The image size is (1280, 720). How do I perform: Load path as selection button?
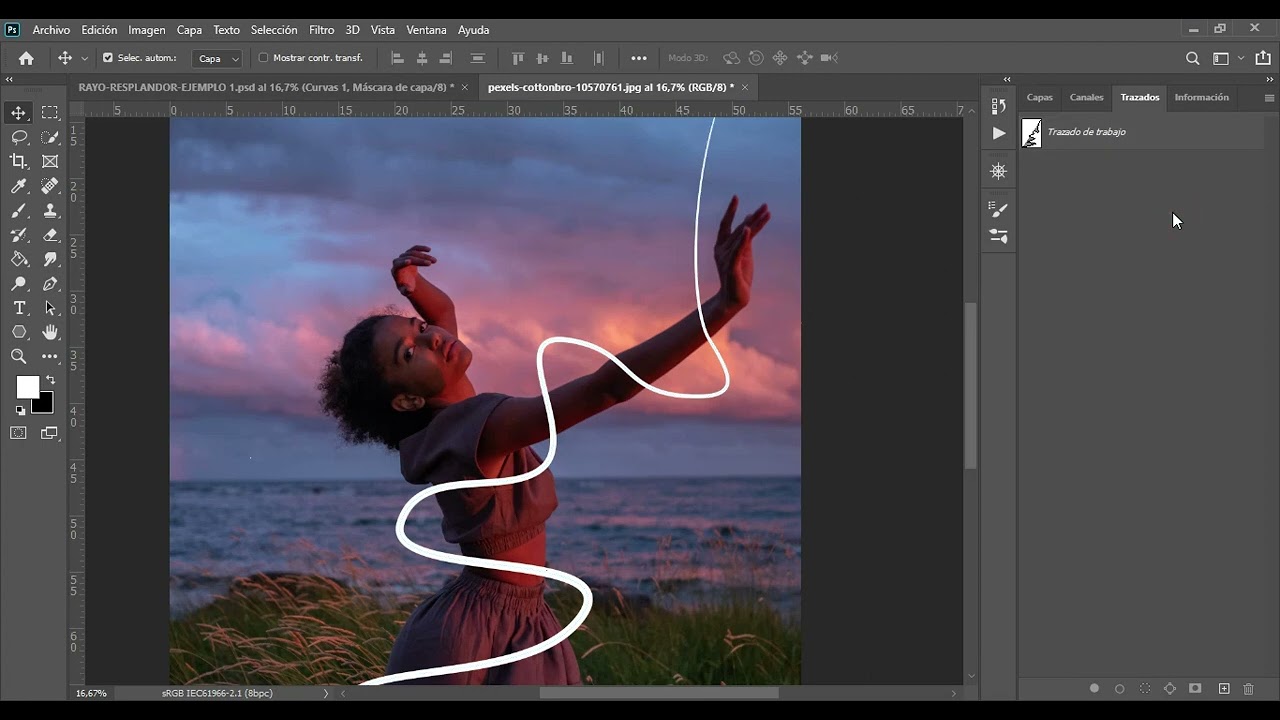[x=1145, y=689]
